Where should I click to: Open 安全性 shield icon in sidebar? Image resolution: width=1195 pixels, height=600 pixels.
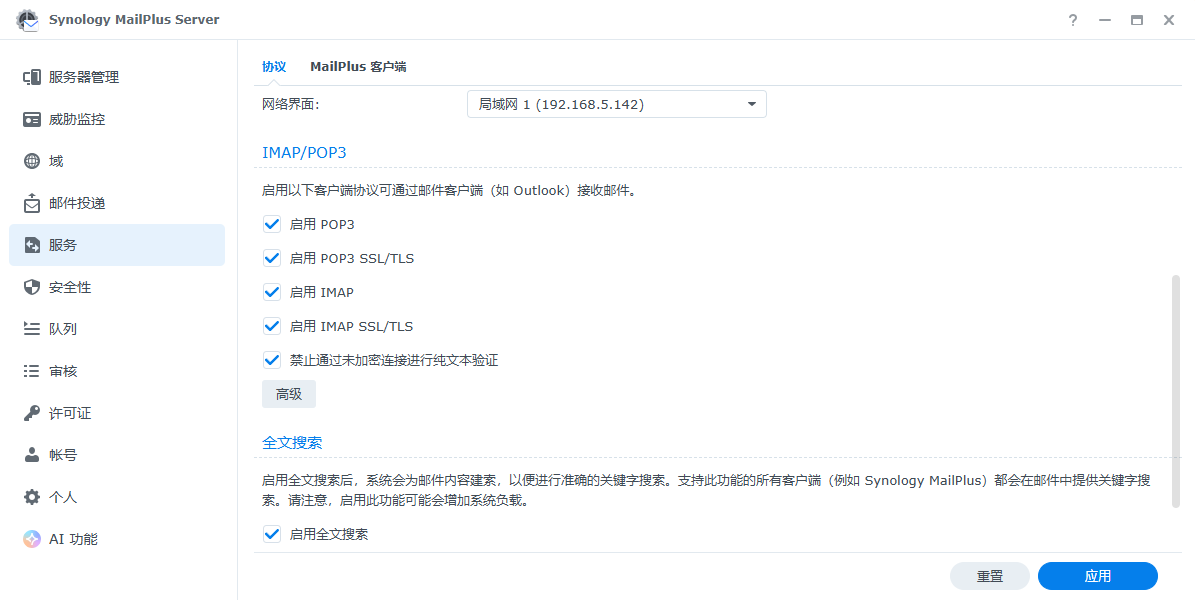(32, 287)
